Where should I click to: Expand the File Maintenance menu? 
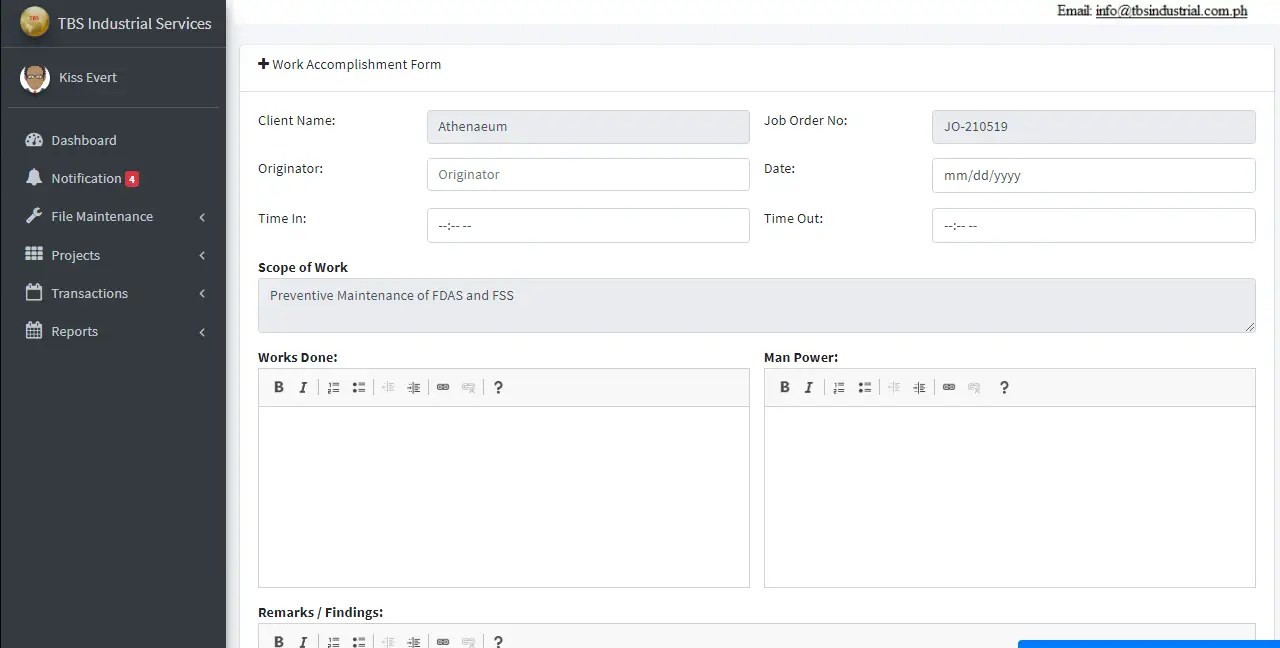click(x=102, y=216)
